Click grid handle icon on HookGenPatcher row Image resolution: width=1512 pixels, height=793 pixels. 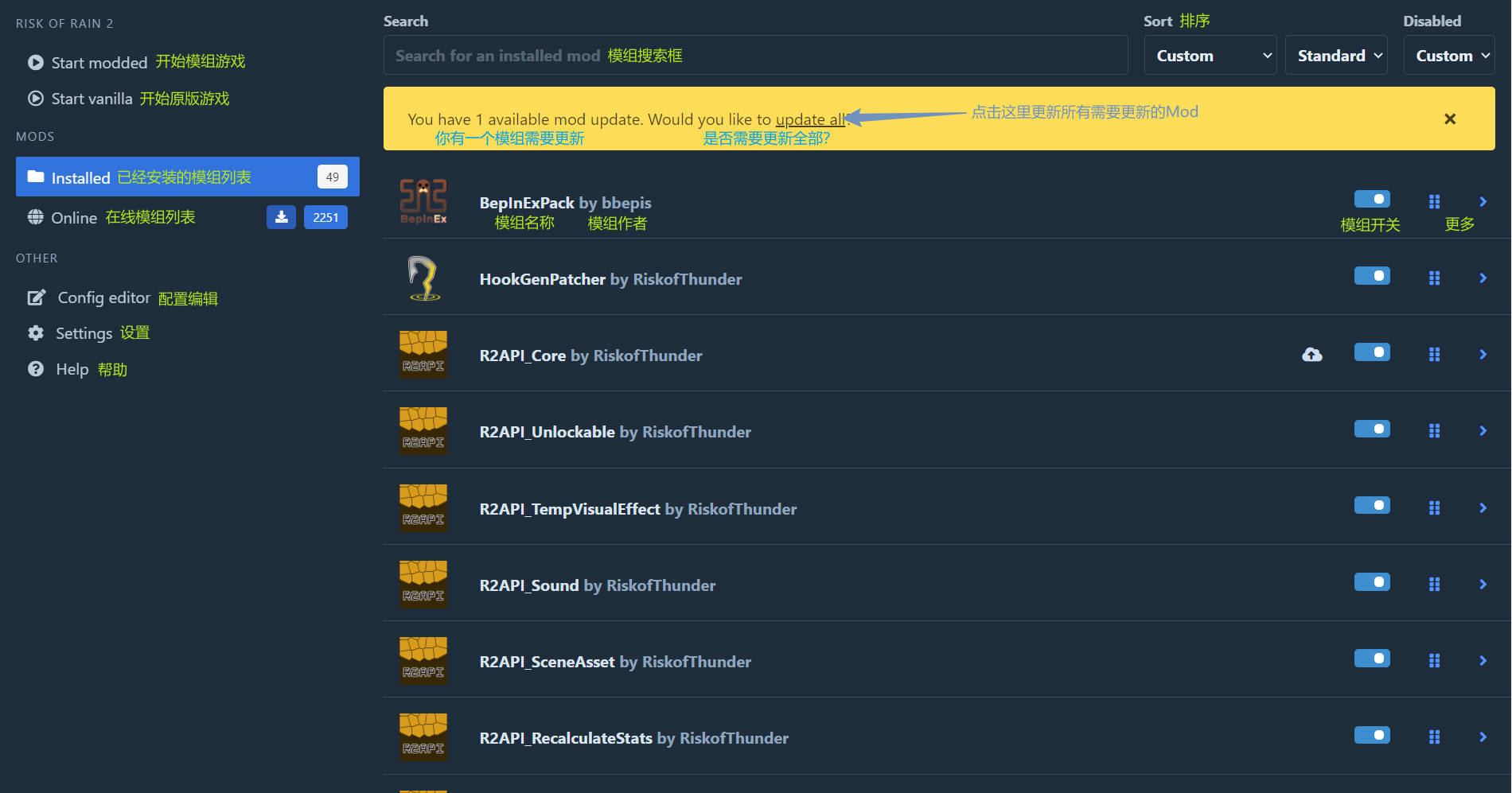pyautogui.click(x=1434, y=278)
